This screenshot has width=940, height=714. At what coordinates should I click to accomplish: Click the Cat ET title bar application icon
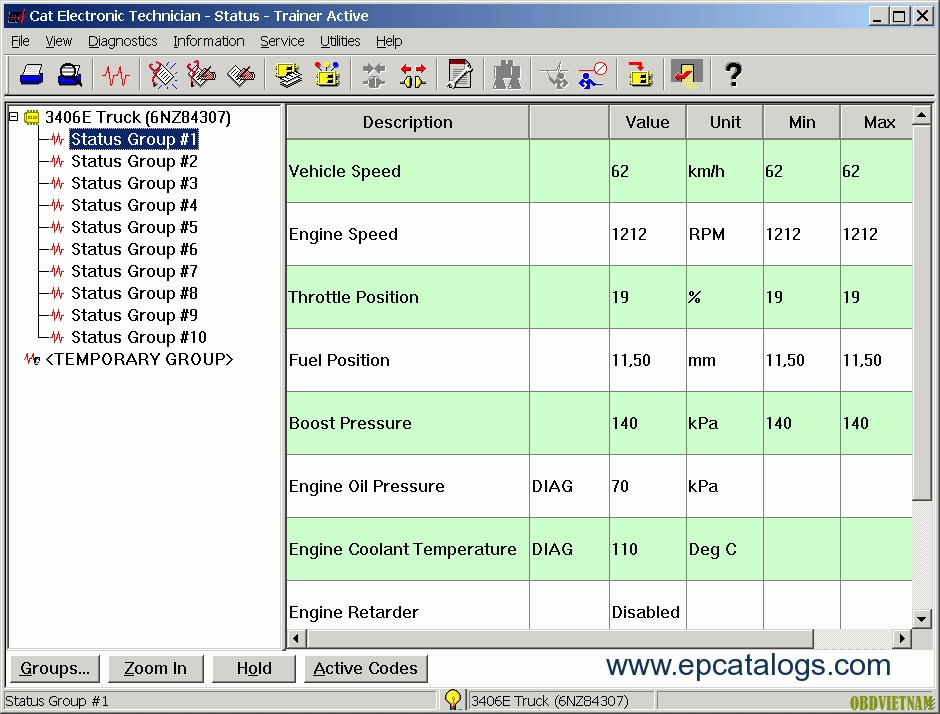(16, 16)
